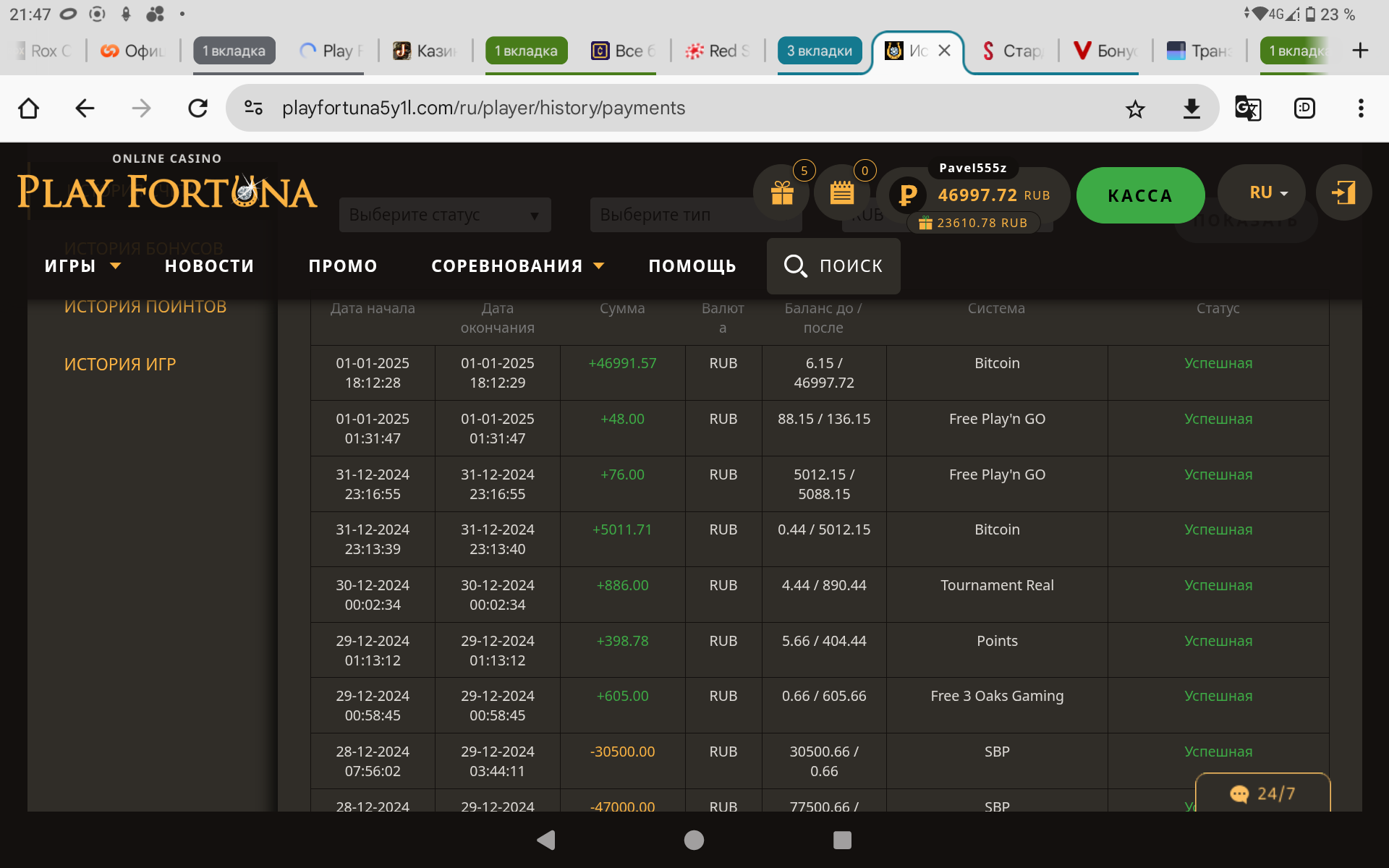Open the НОВОСТИ menu item
This screenshot has width=1389, height=868.
tap(209, 266)
